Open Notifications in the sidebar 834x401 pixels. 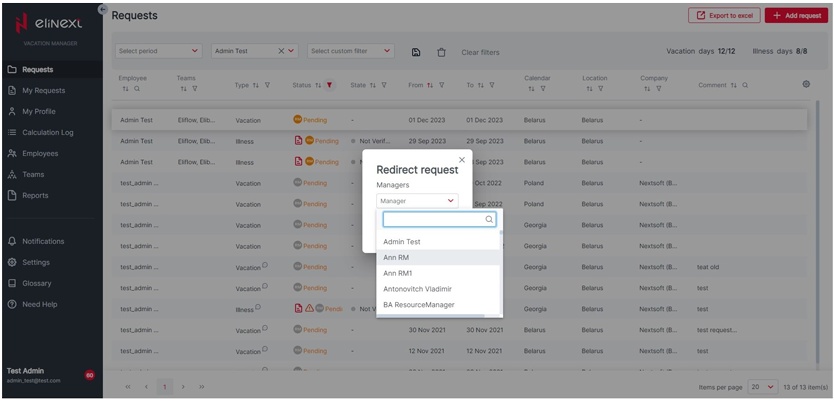43,241
